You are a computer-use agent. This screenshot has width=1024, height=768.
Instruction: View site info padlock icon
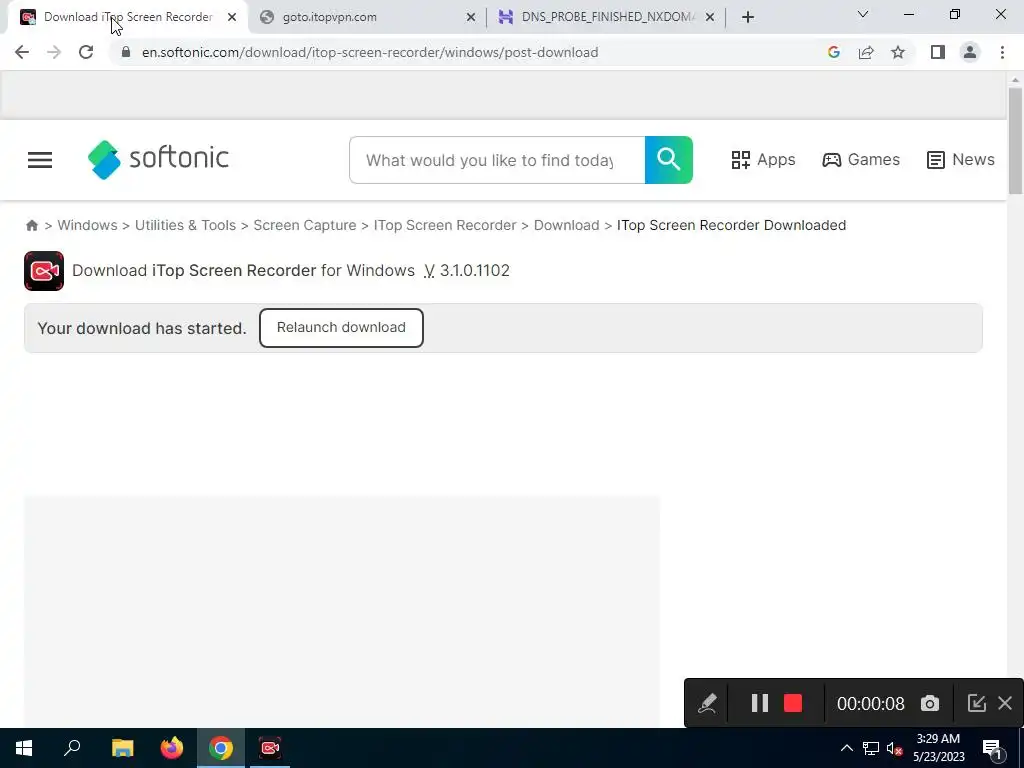click(126, 52)
